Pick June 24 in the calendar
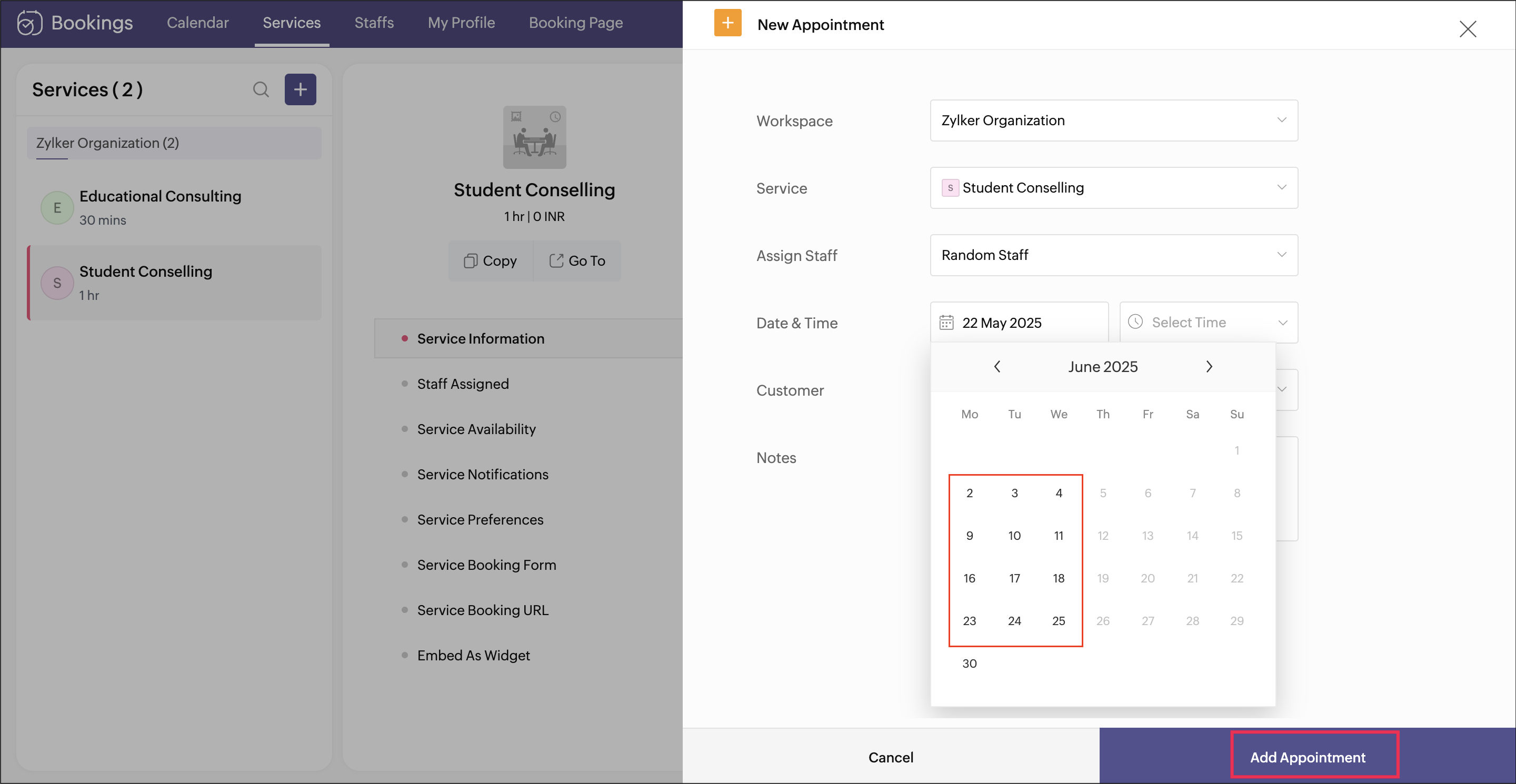The image size is (1516, 784). [1014, 621]
